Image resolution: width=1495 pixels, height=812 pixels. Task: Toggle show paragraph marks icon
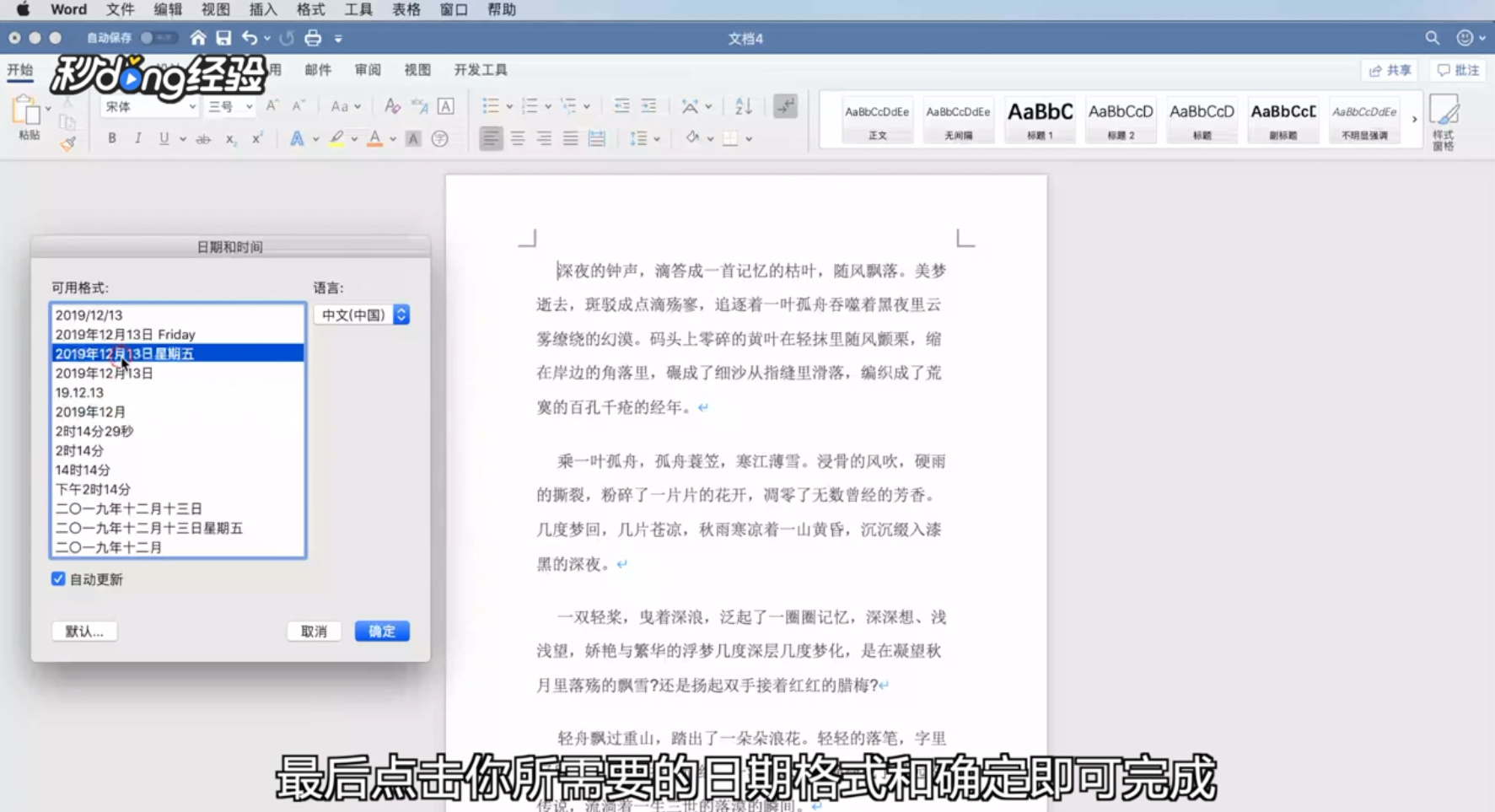(x=785, y=106)
